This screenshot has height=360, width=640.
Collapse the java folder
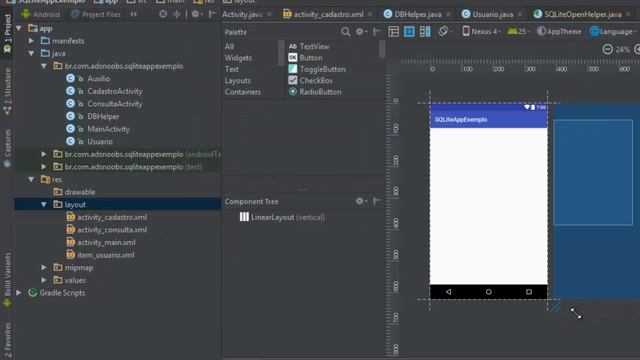31,53
